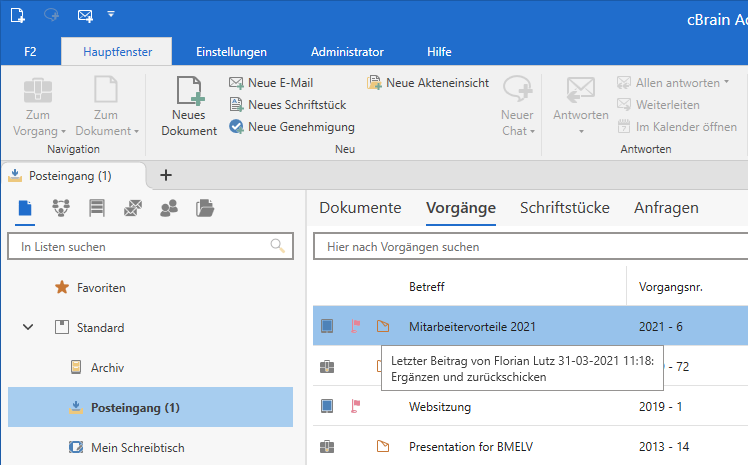Viewport: 748px width, 465px height.
Task: Add a new tab with the plus button
Action: coord(166,175)
